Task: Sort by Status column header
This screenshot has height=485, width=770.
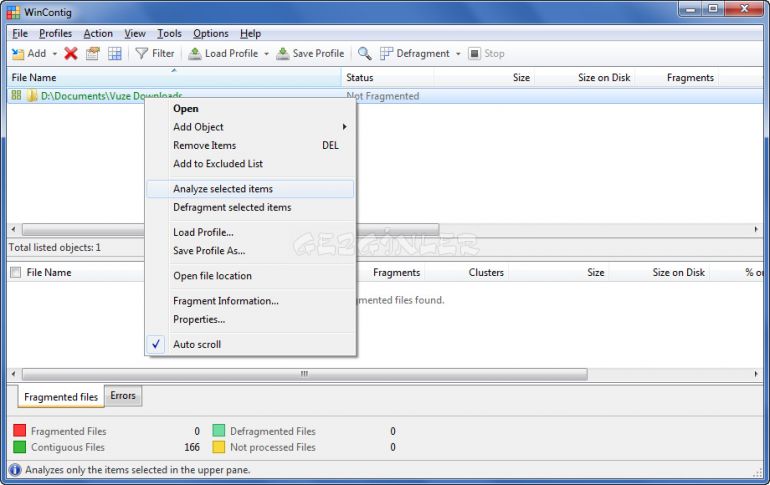Action: 388,78
